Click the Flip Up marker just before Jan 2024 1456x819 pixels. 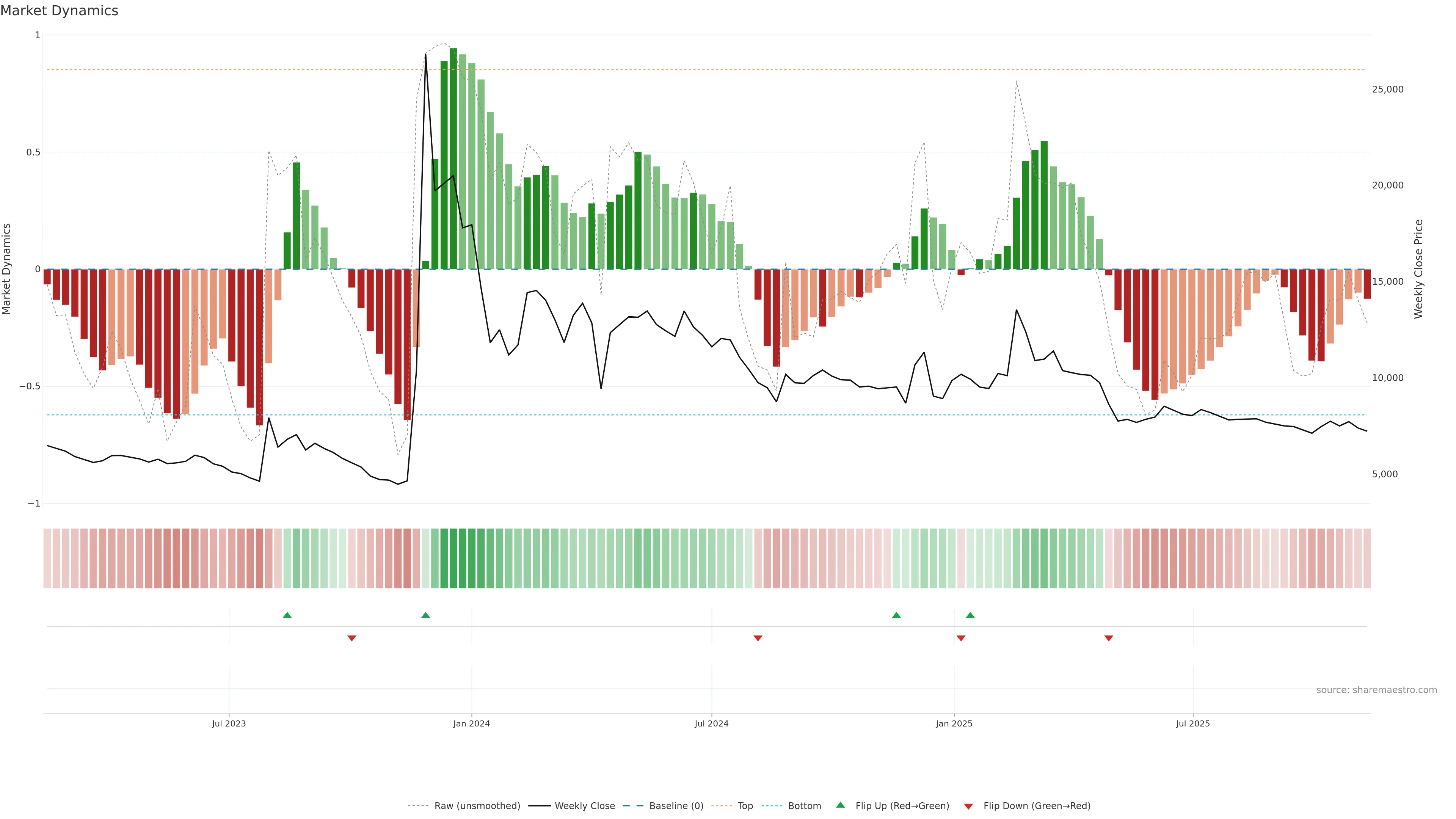pos(425,615)
